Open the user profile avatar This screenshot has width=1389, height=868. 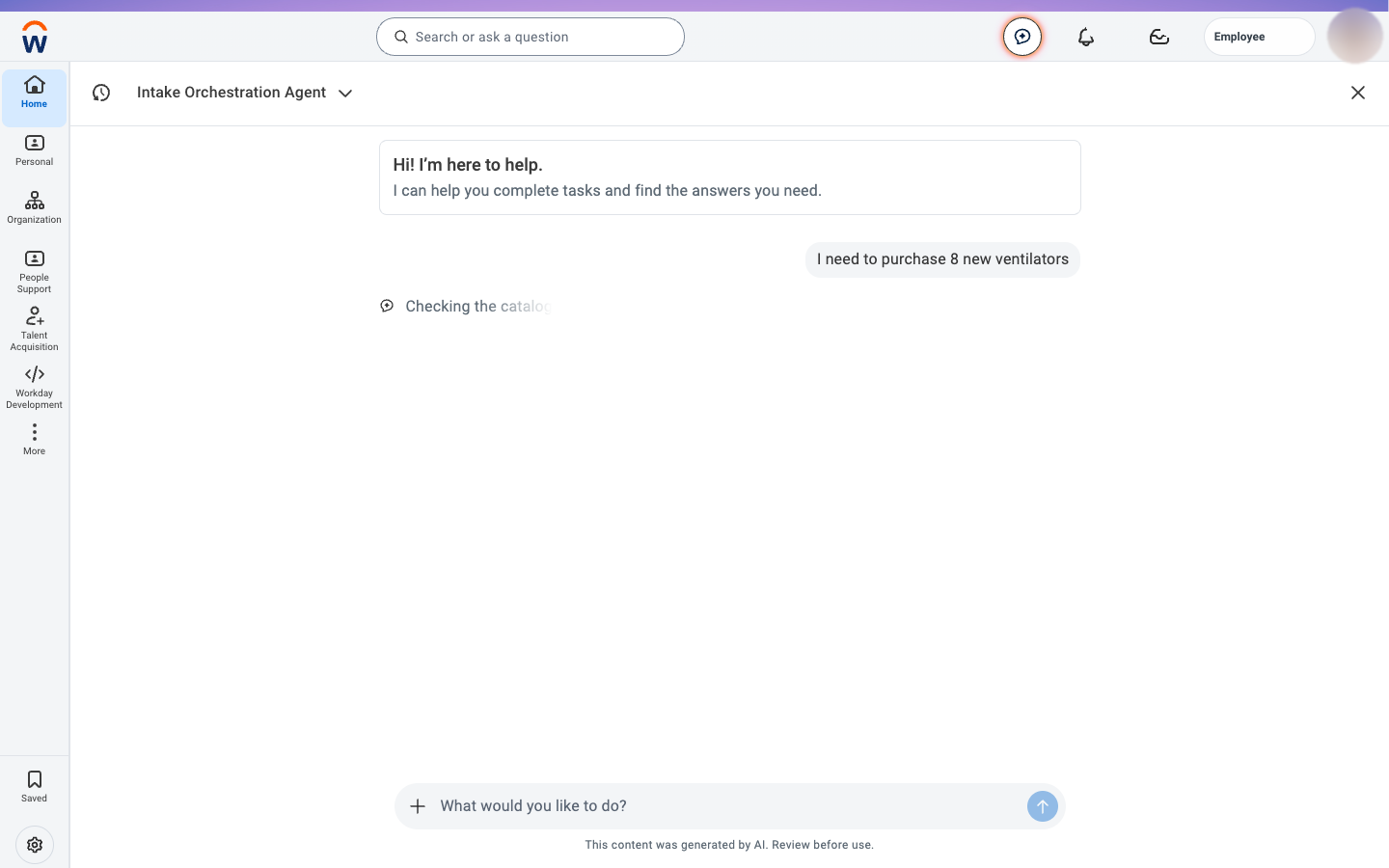pyautogui.click(x=1355, y=37)
